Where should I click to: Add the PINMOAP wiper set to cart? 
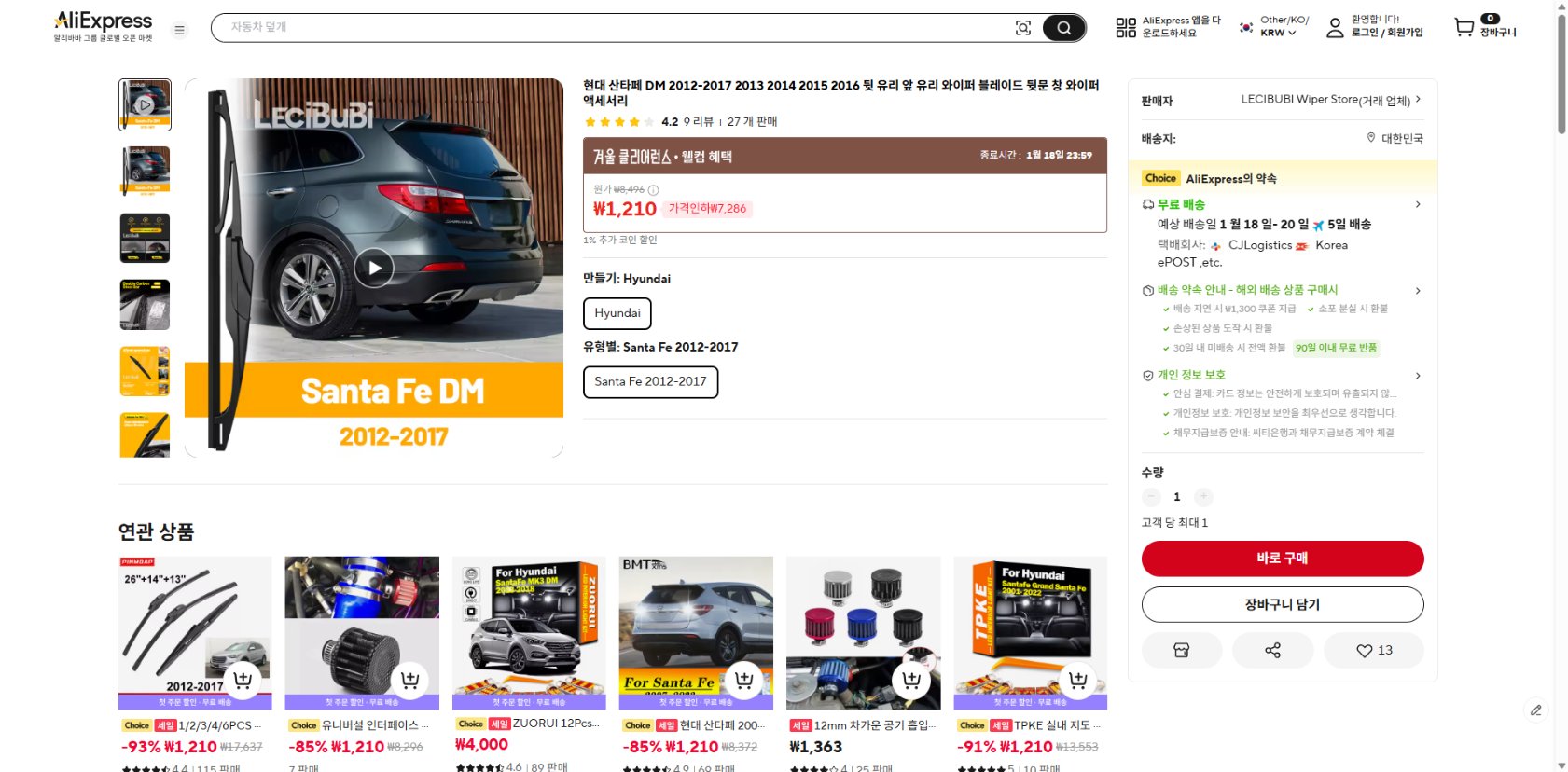click(x=243, y=680)
